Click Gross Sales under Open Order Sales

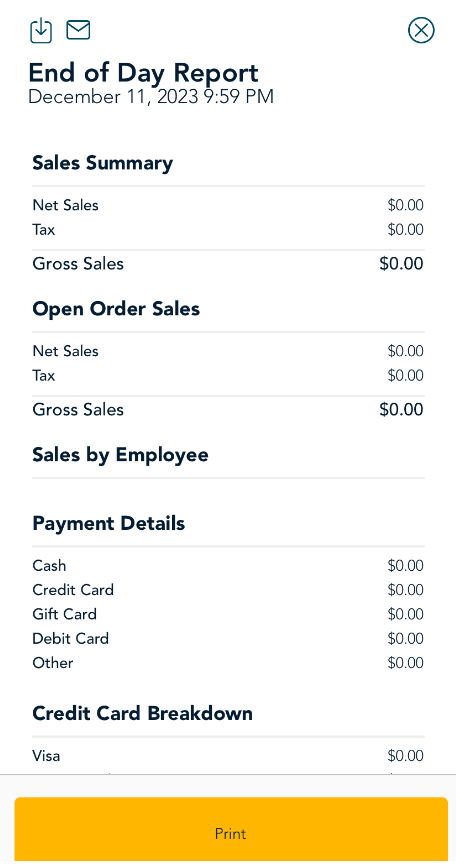[228, 410]
